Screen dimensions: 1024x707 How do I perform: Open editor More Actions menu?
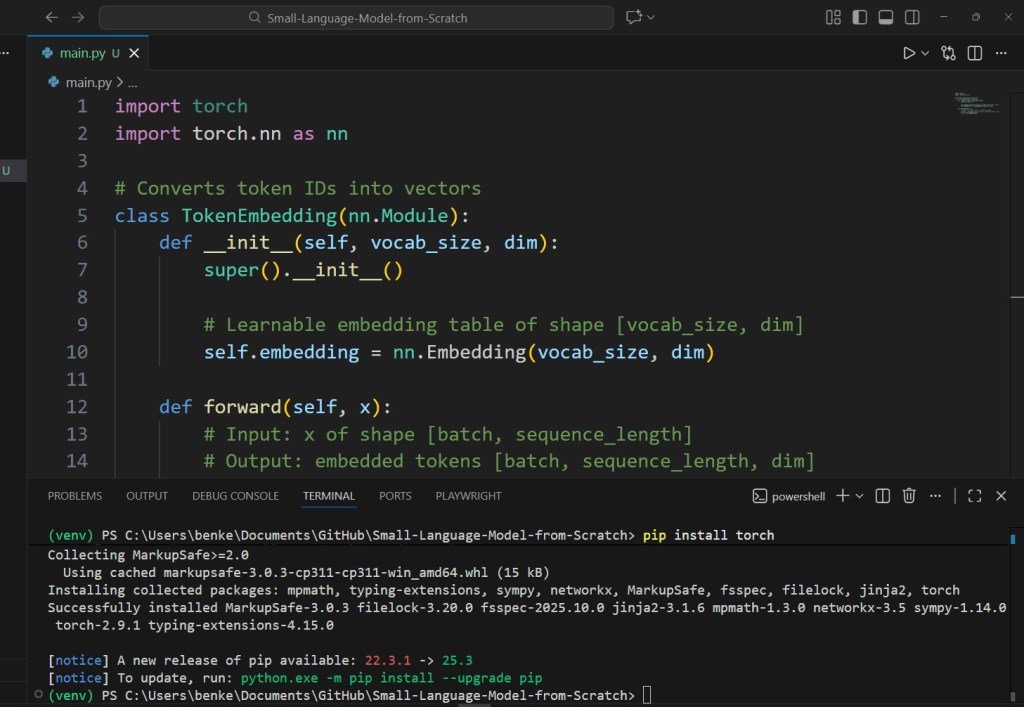1001,53
